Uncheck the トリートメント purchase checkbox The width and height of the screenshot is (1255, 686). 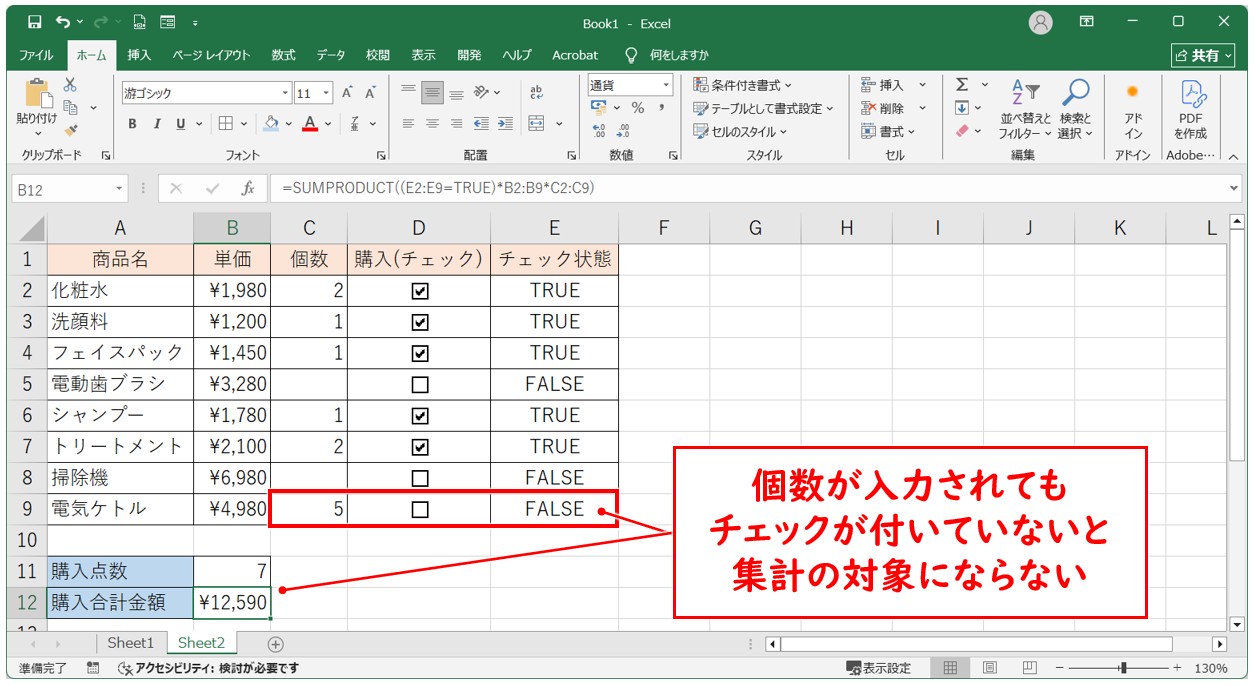coord(420,446)
